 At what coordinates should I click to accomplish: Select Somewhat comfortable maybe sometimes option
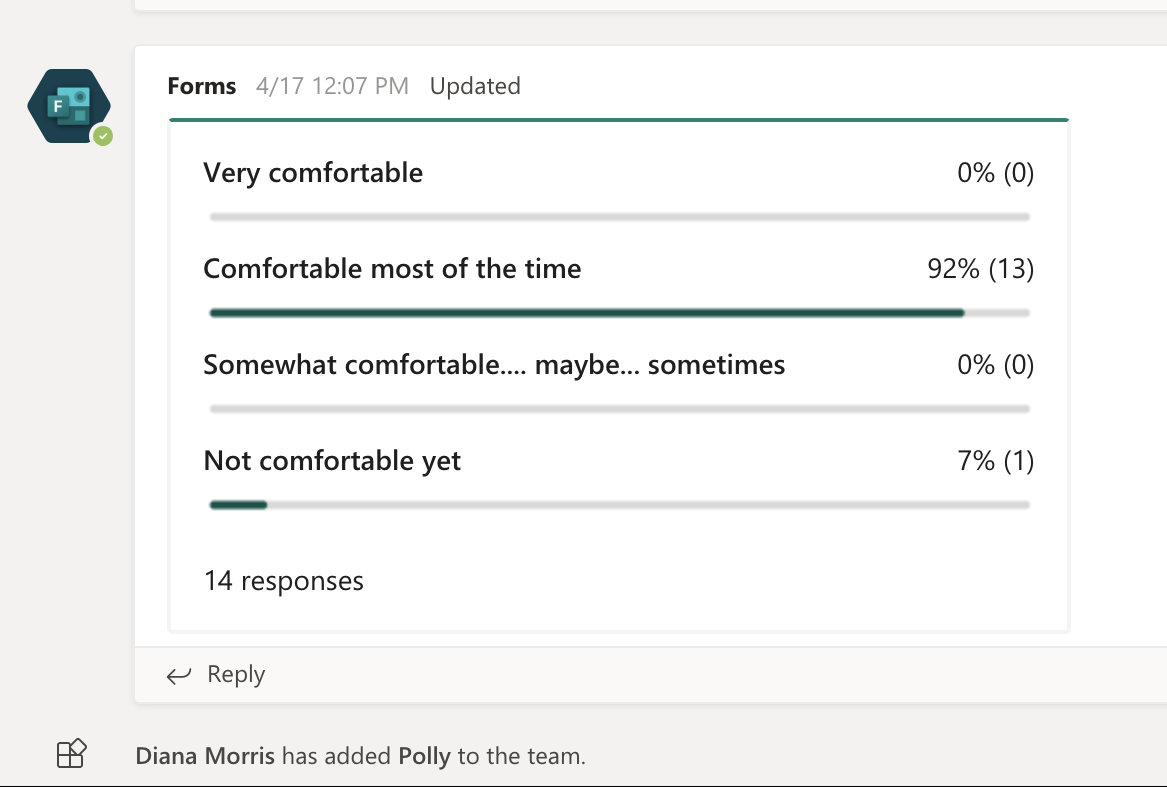point(494,365)
